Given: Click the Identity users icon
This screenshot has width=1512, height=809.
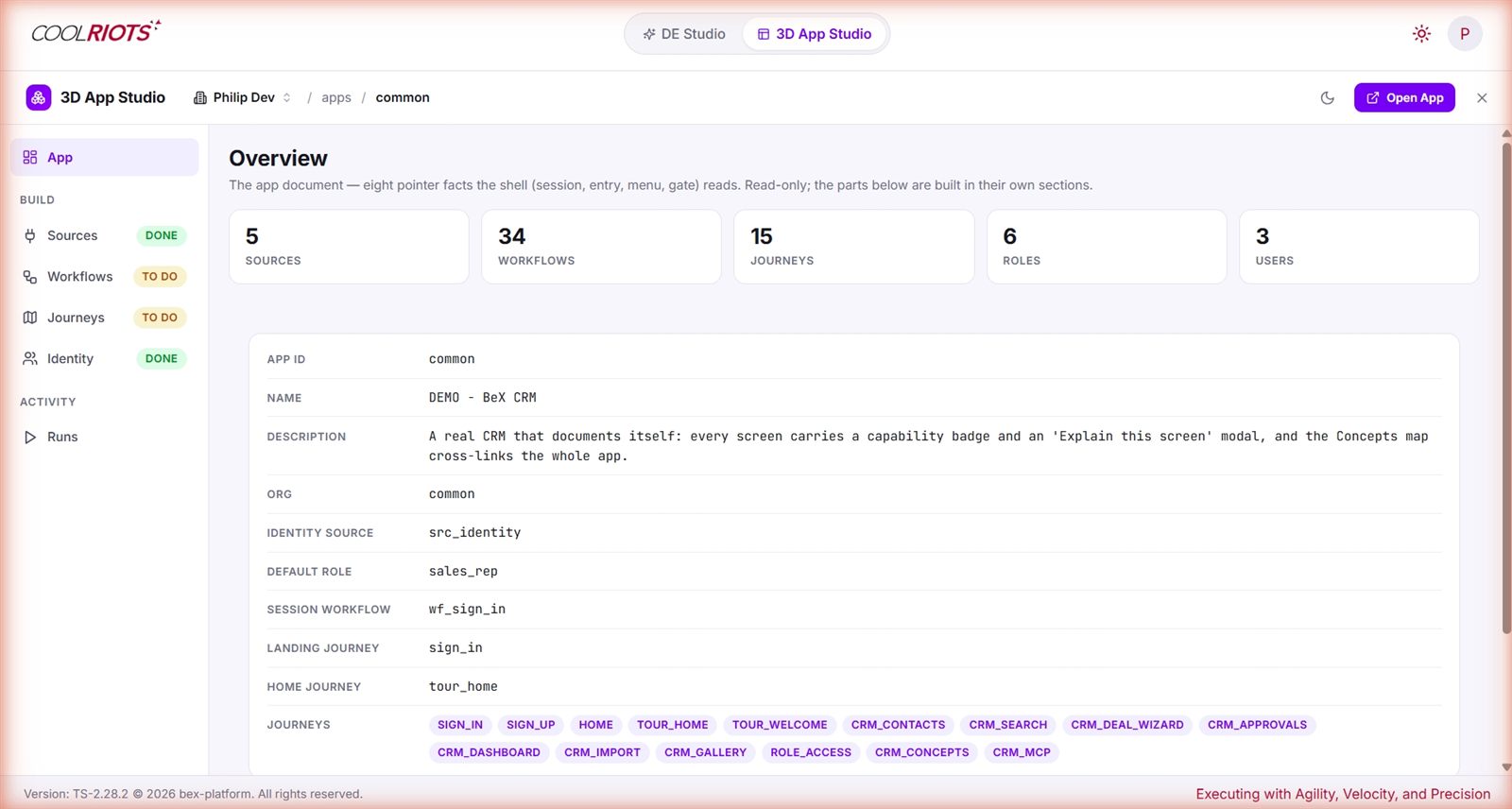Looking at the screenshot, I should (x=30, y=358).
